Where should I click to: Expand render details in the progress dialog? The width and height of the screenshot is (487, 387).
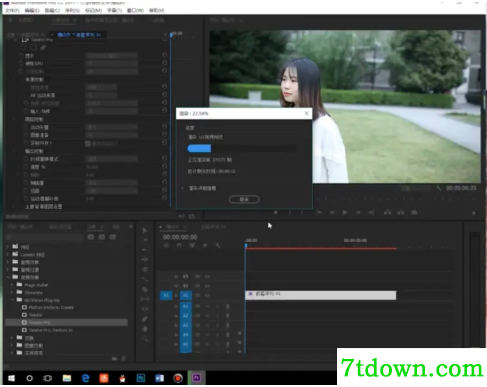(x=183, y=188)
